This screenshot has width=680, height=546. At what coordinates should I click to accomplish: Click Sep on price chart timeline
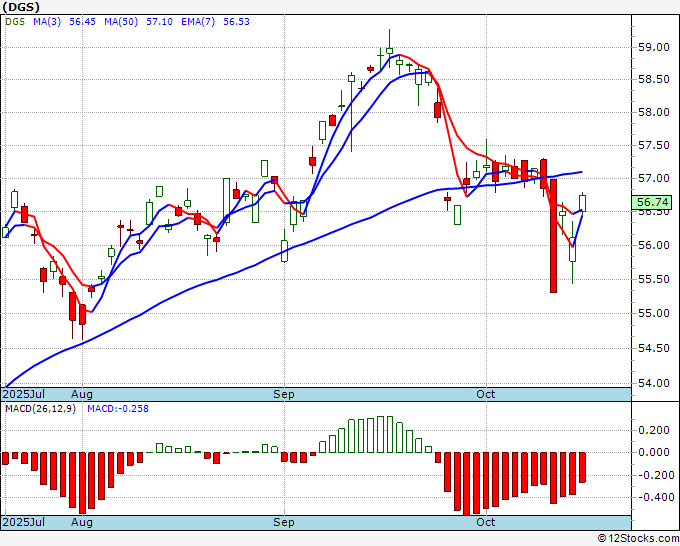click(284, 394)
